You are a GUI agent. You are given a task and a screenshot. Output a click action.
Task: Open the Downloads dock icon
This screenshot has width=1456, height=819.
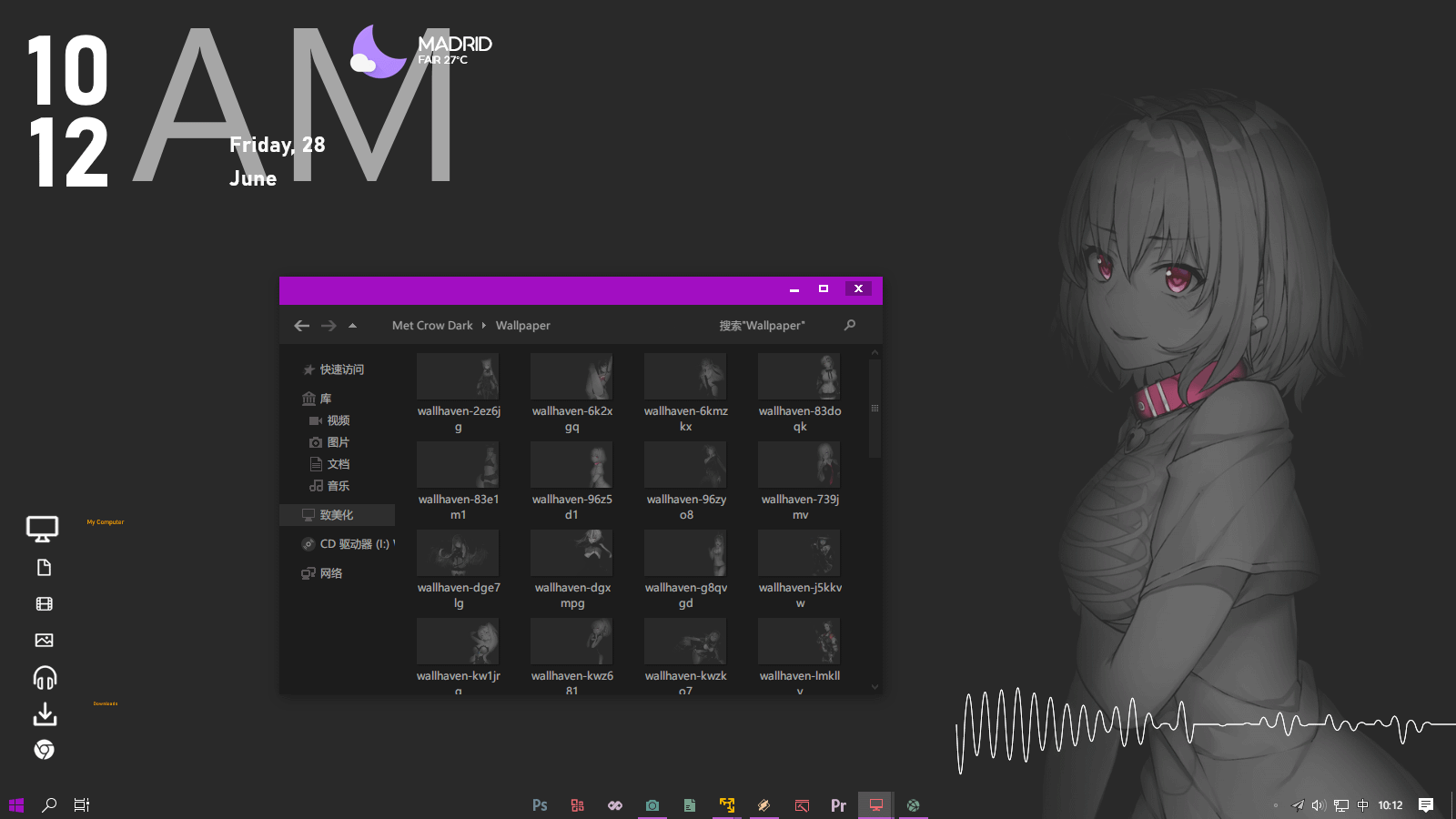coord(45,714)
